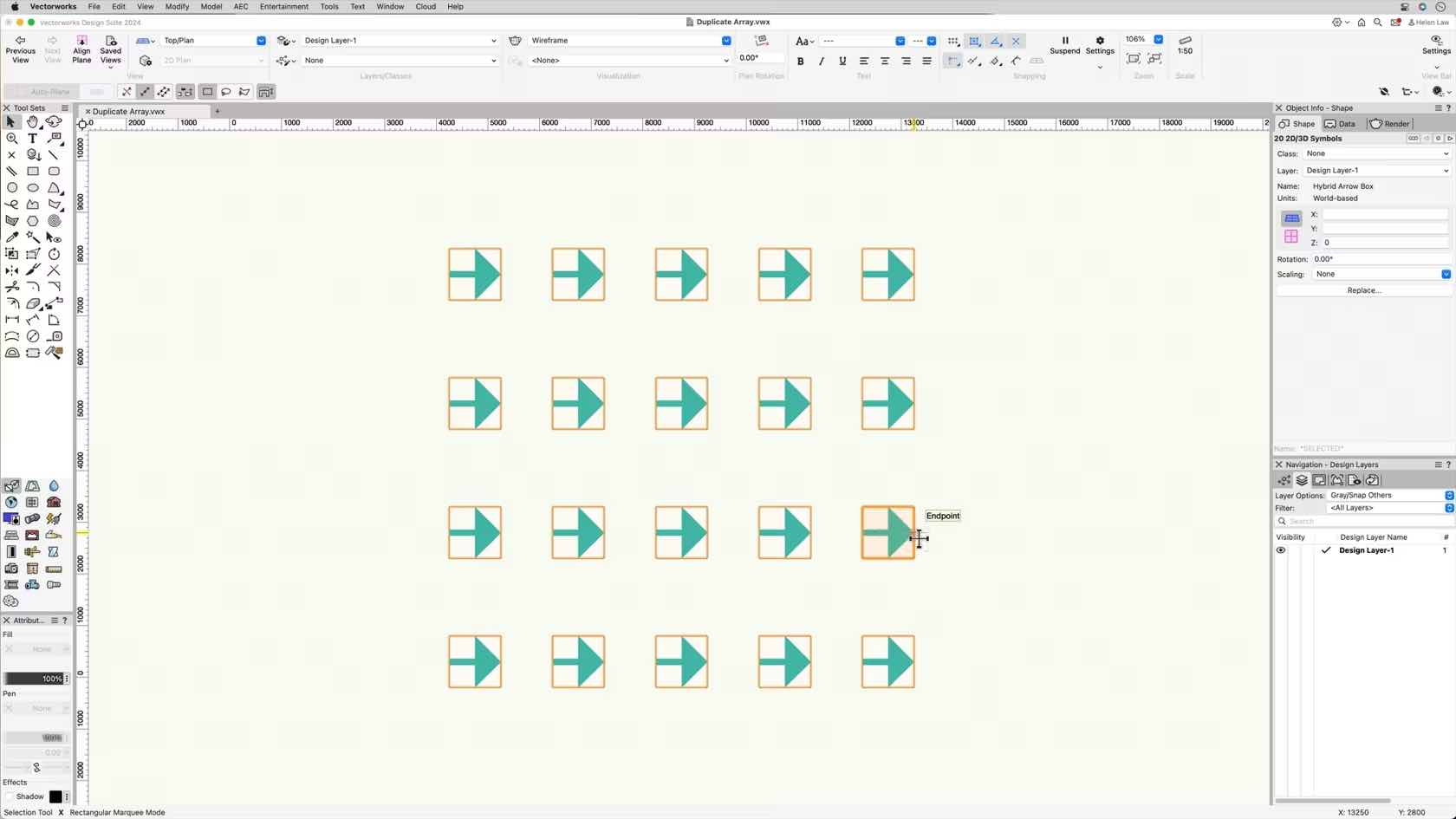This screenshot has height=819, width=1456.
Task: Pick the Mirror tool
Action: [x=11, y=270]
